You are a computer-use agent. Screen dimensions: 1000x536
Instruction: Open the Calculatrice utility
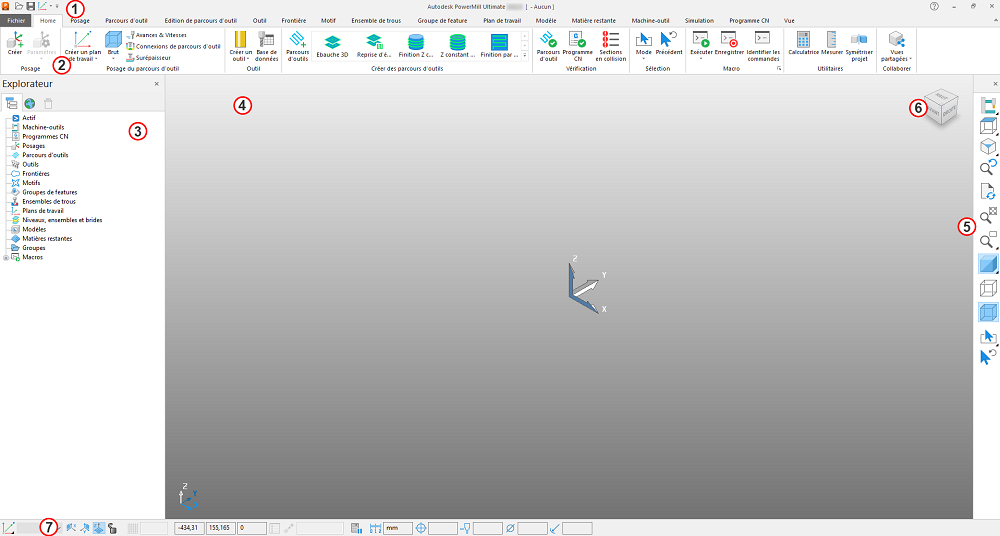804,43
